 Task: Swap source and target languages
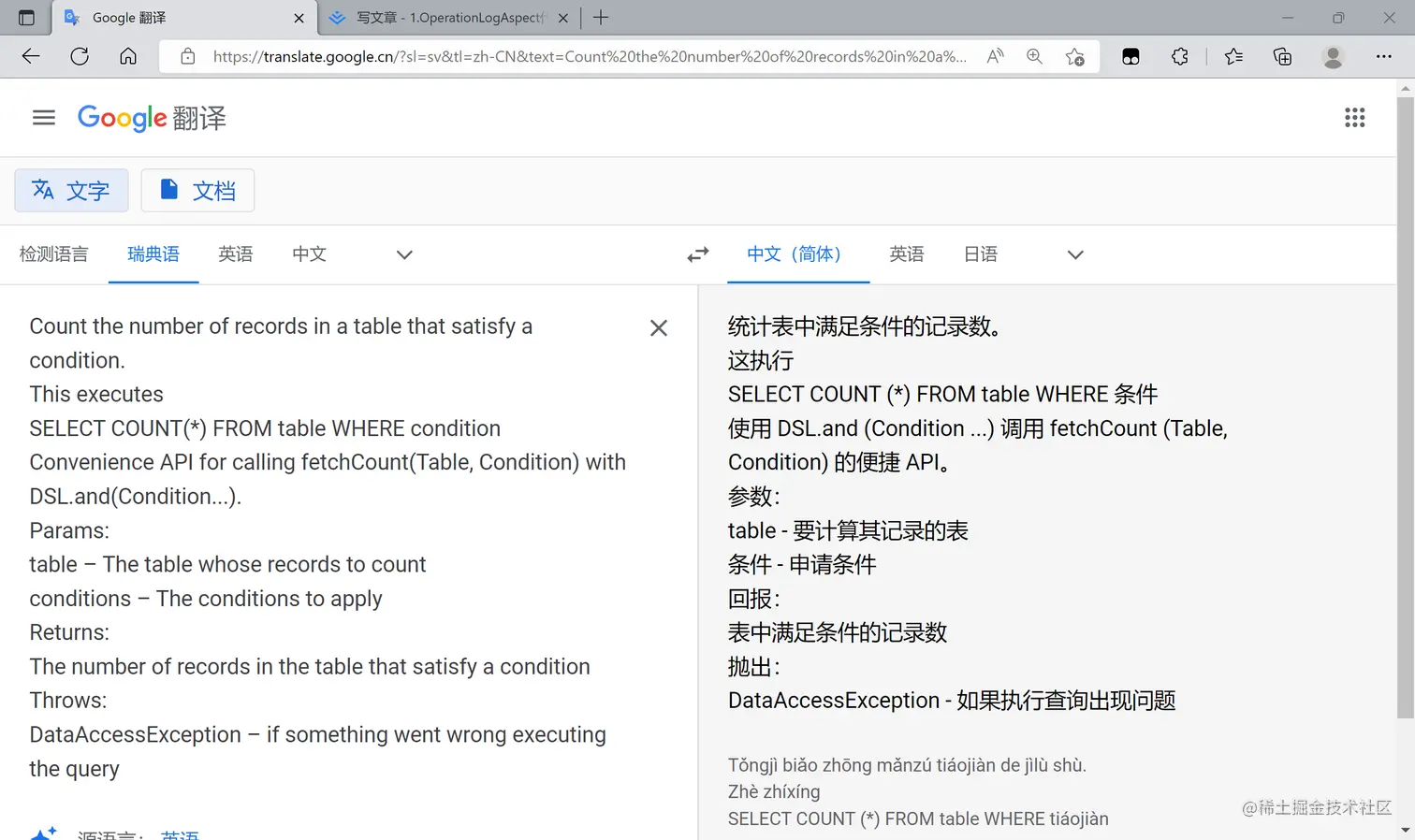click(698, 254)
